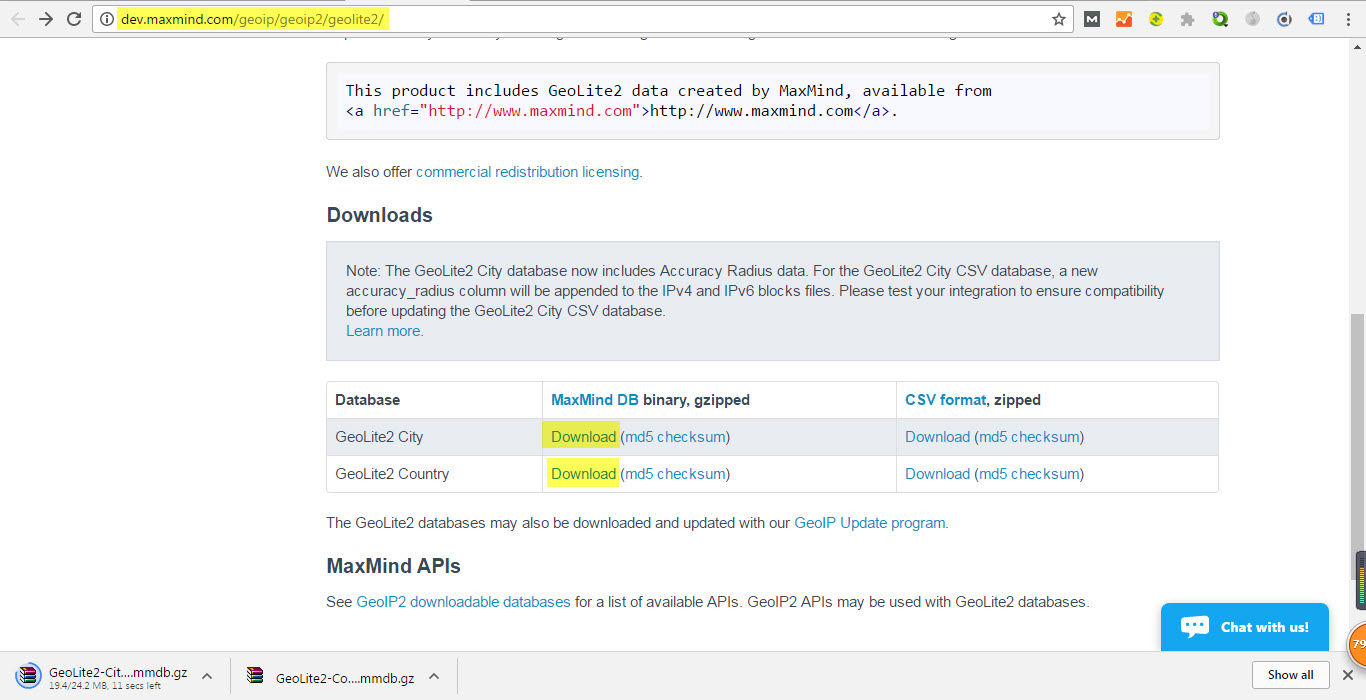The image size is (1366, 700).
Task: Follow the Learn more link
Action: coord(384,331)
